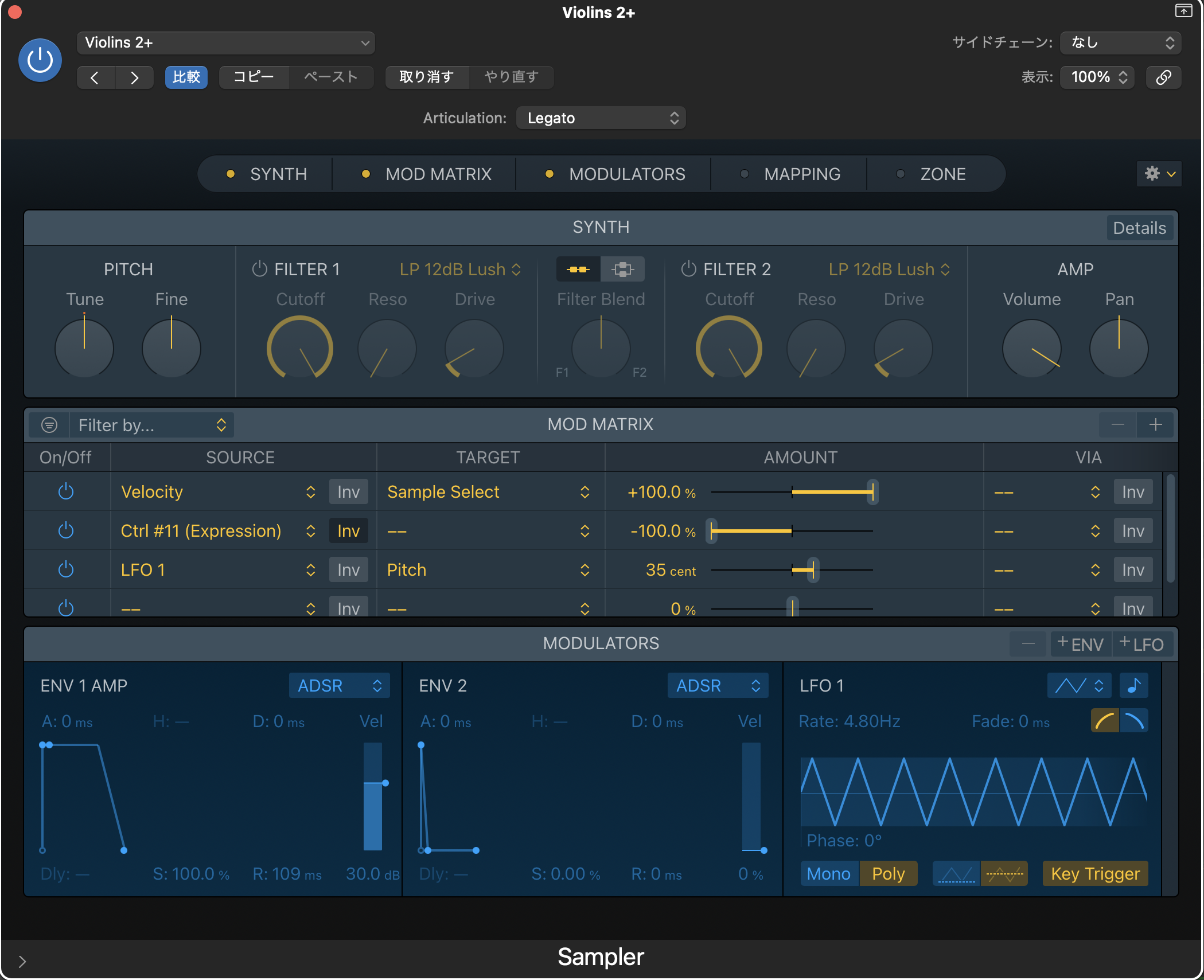Go to next preset arrow
1204x980 pixels.
click(x=134, y=77)
